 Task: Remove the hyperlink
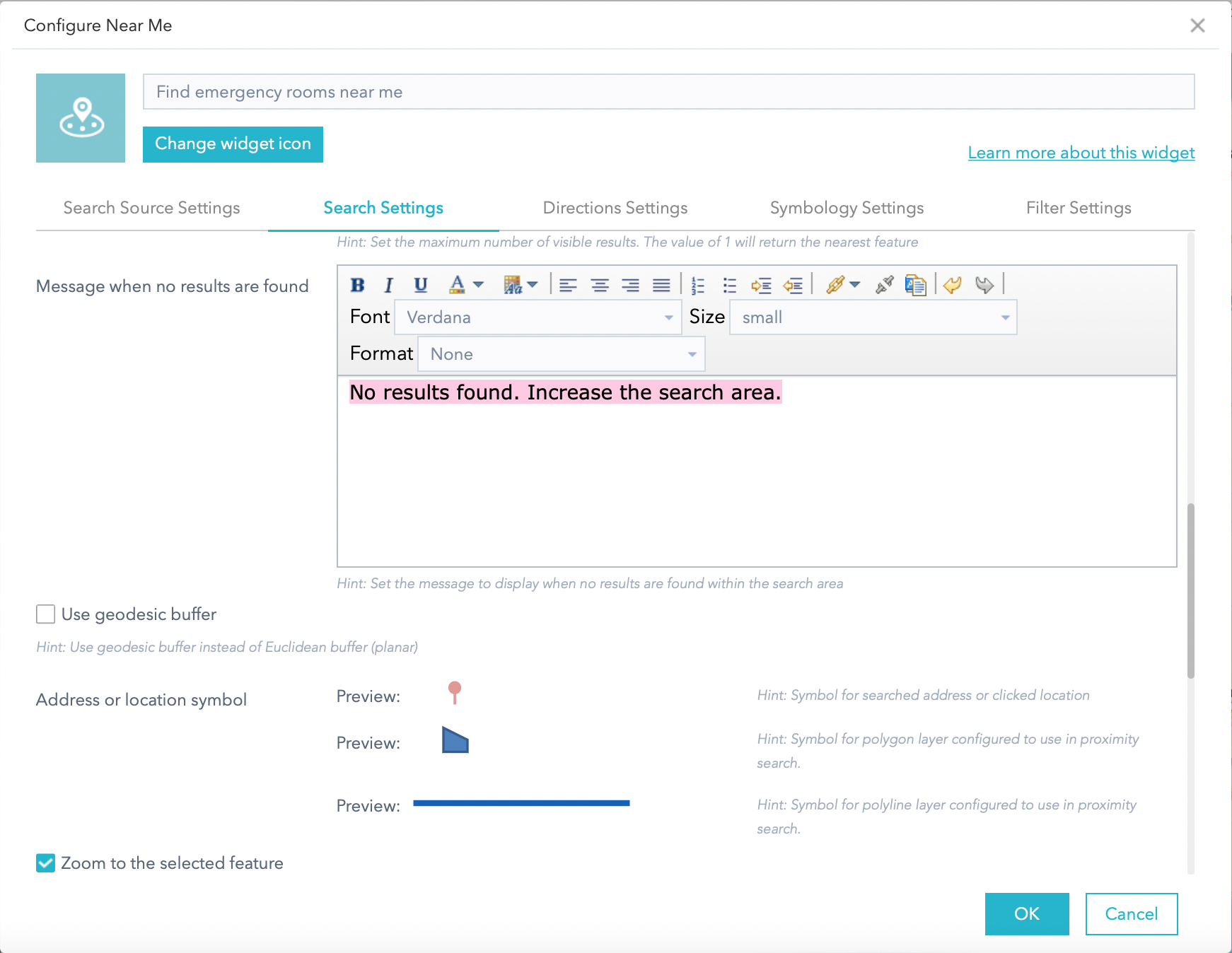(x=884, y=285)
